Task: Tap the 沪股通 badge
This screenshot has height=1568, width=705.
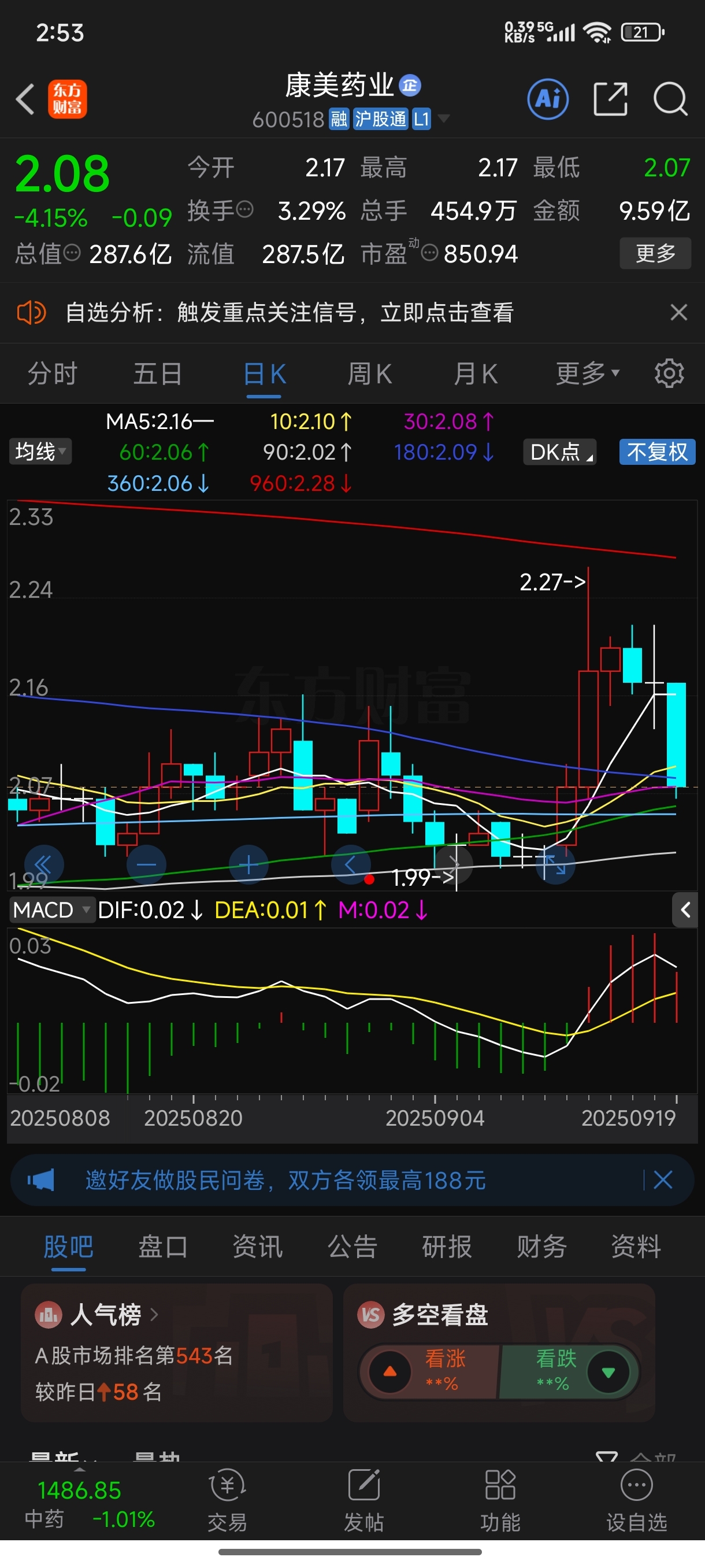Action: point(380,119)
